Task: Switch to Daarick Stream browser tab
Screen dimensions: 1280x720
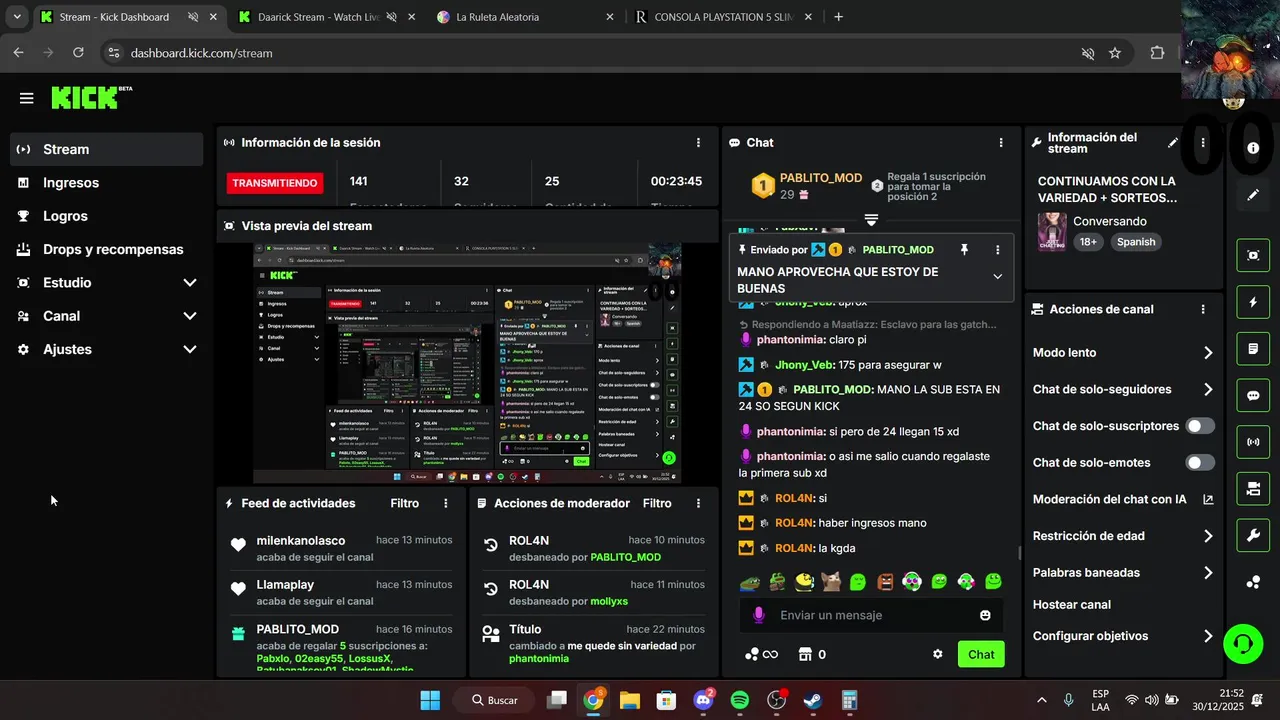Action: [326, 17]
